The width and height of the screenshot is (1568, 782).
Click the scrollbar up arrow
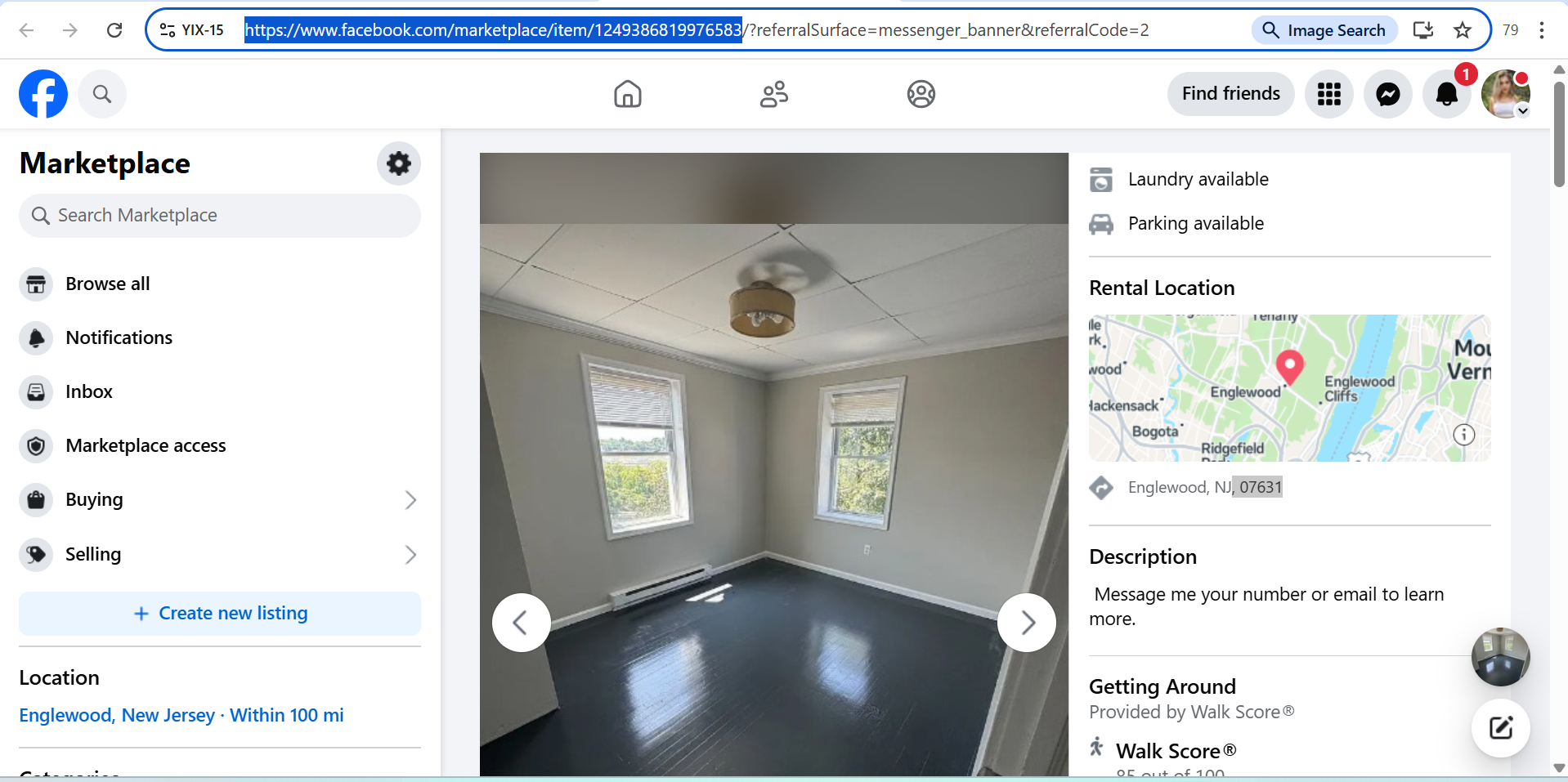coord(1559,69)
